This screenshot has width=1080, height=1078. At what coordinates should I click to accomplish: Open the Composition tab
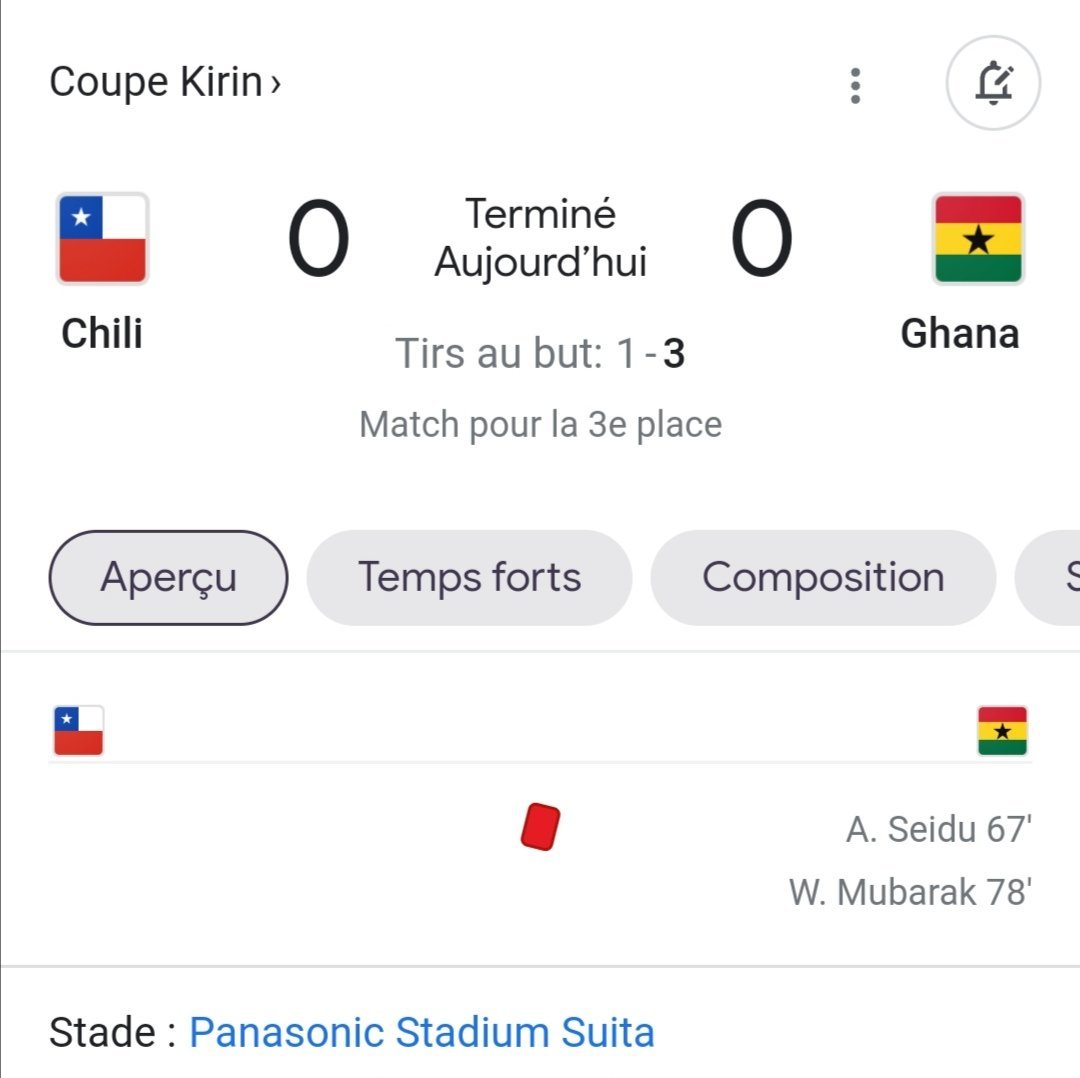(823, 577)
